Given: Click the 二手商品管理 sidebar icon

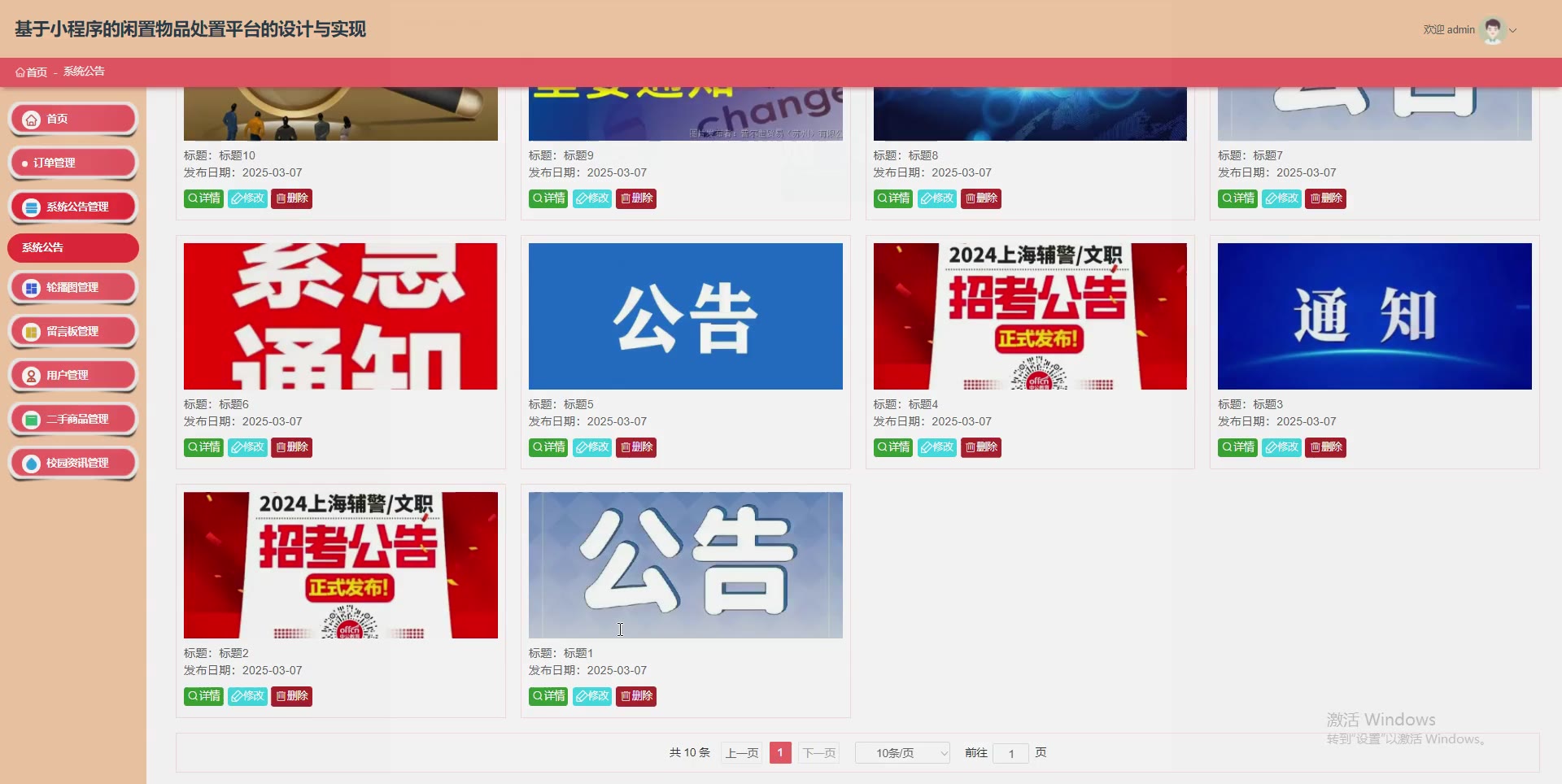Looking at the screenshot, I should point(31,420).
